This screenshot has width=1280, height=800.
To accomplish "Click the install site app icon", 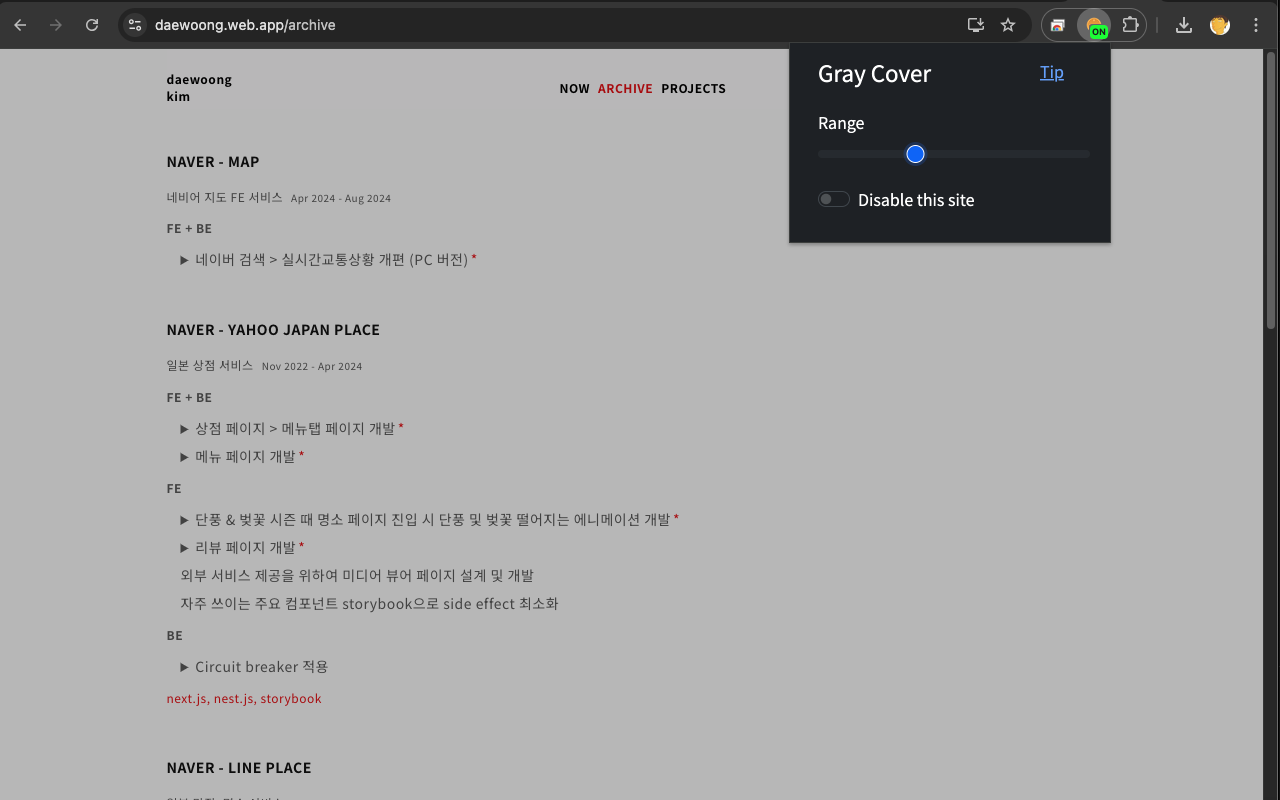I will 975,25.
